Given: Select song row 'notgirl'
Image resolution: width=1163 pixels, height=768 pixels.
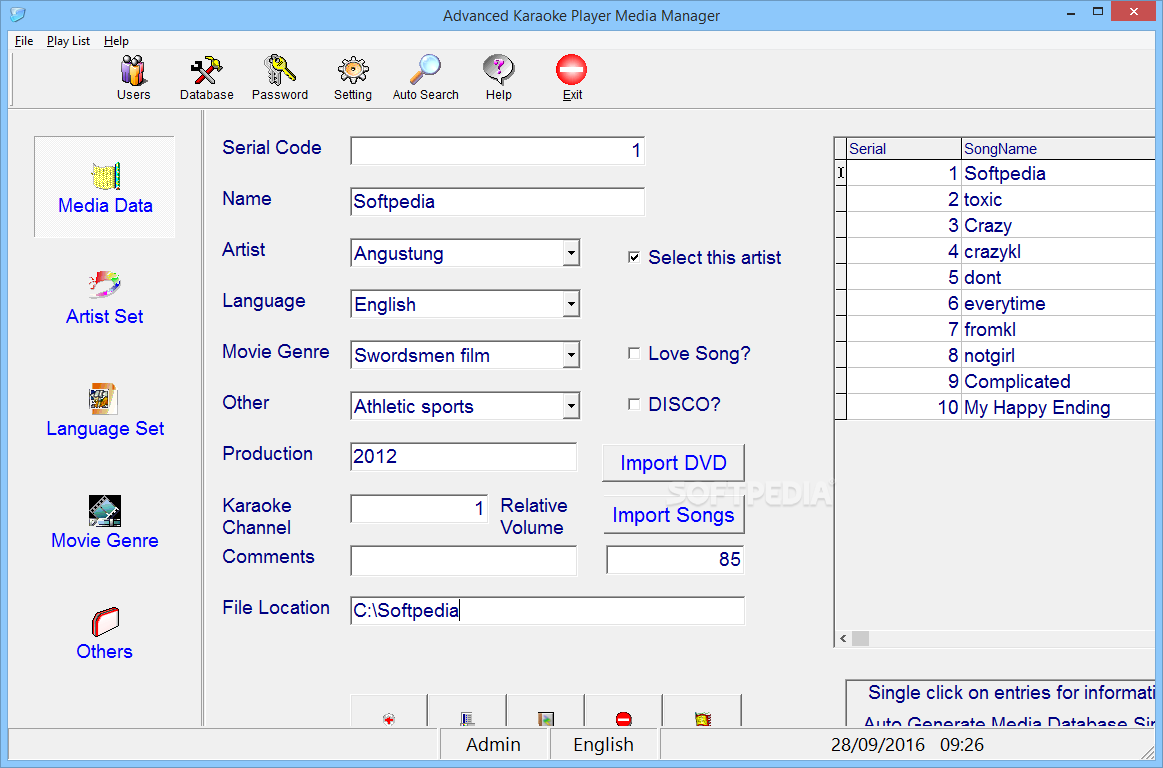Looking at the screenshot, I should (x=1001, y=355).
